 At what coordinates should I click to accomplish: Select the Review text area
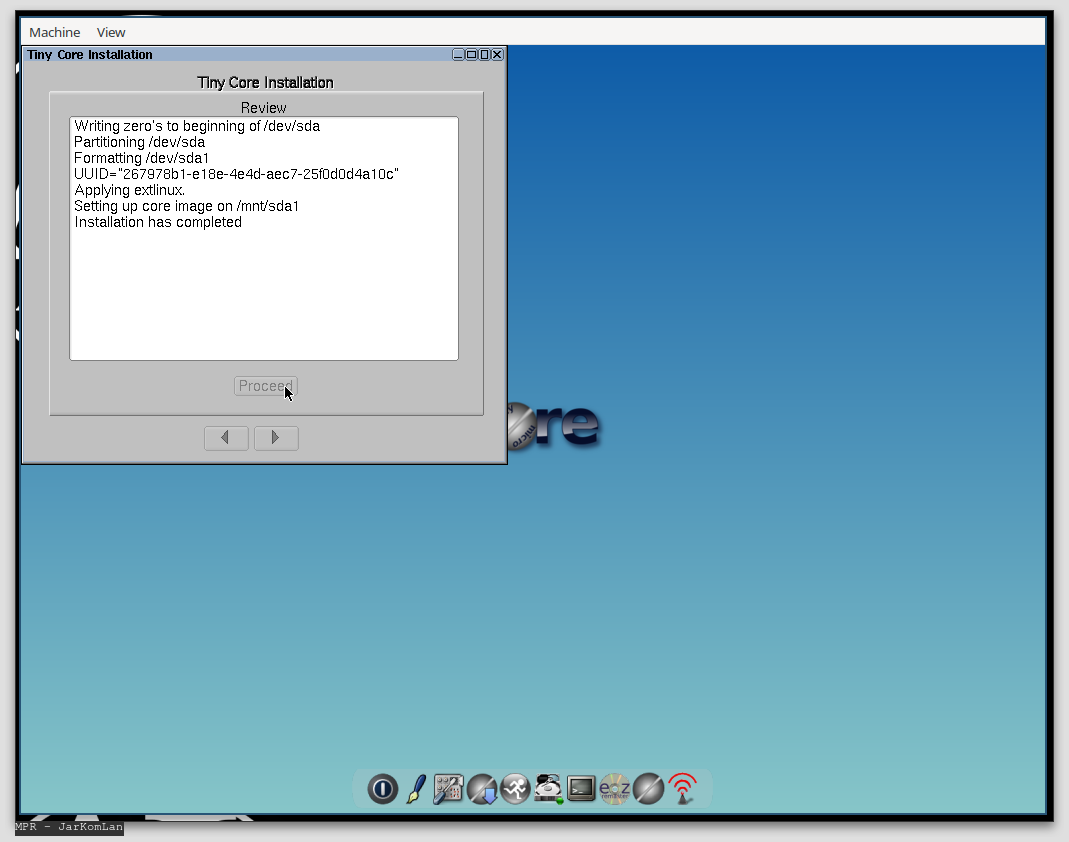point(263,290)
